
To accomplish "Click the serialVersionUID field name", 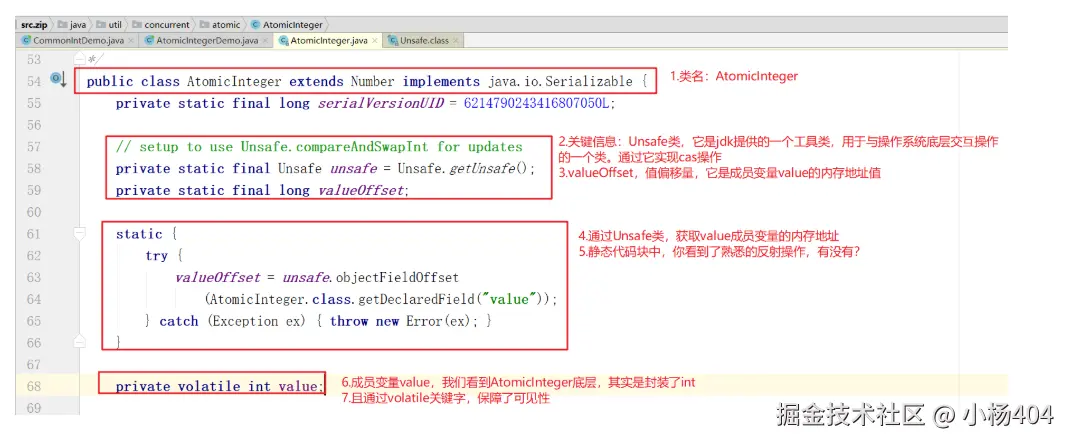I will (381, 103).
